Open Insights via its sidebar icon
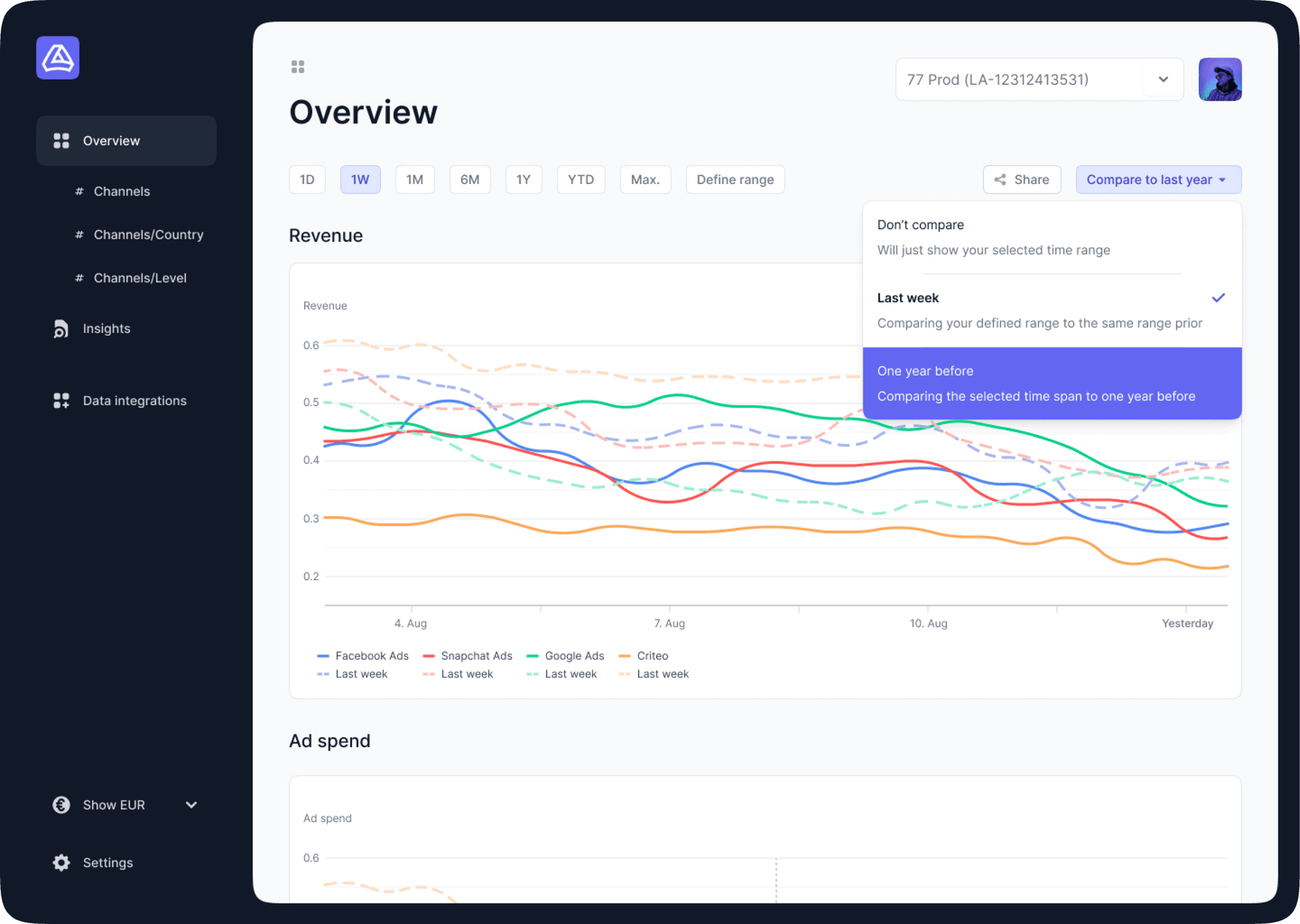 [x=61, y=329]
